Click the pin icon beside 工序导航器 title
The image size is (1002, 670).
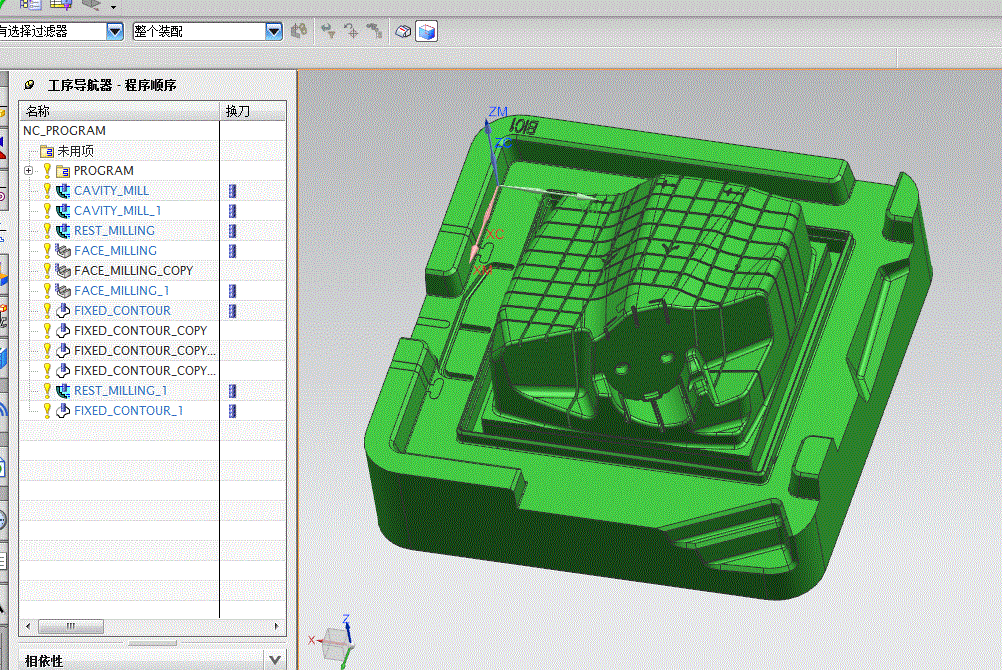(x=29, y=85)
